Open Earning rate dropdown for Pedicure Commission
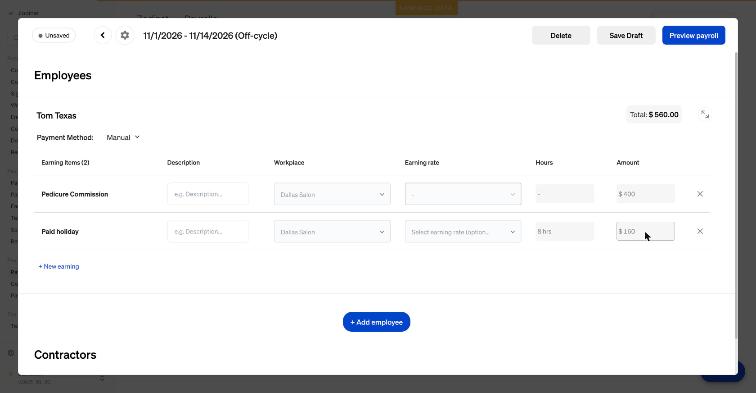This screenshot has height=393, width=756. (x=463, y=194)
